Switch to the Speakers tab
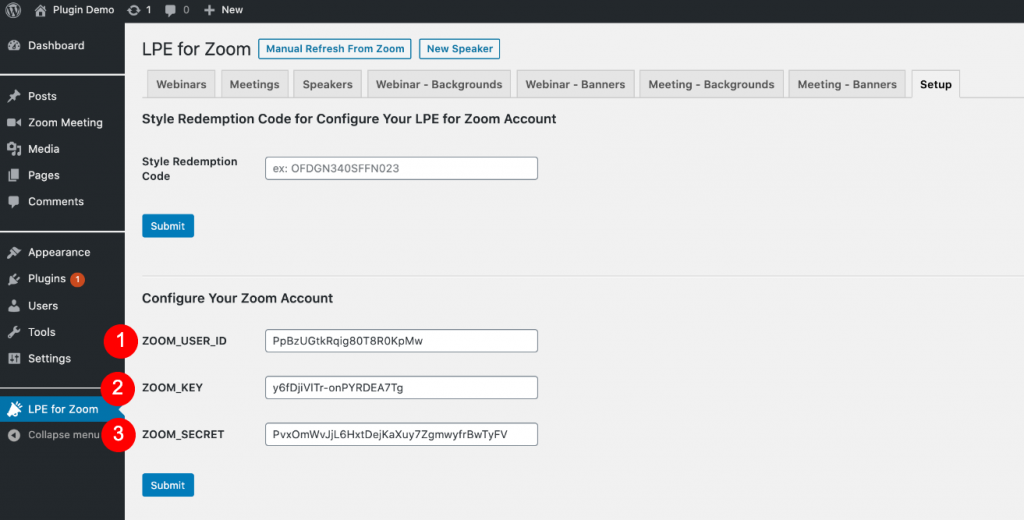1024x520 pixels. 328,84
